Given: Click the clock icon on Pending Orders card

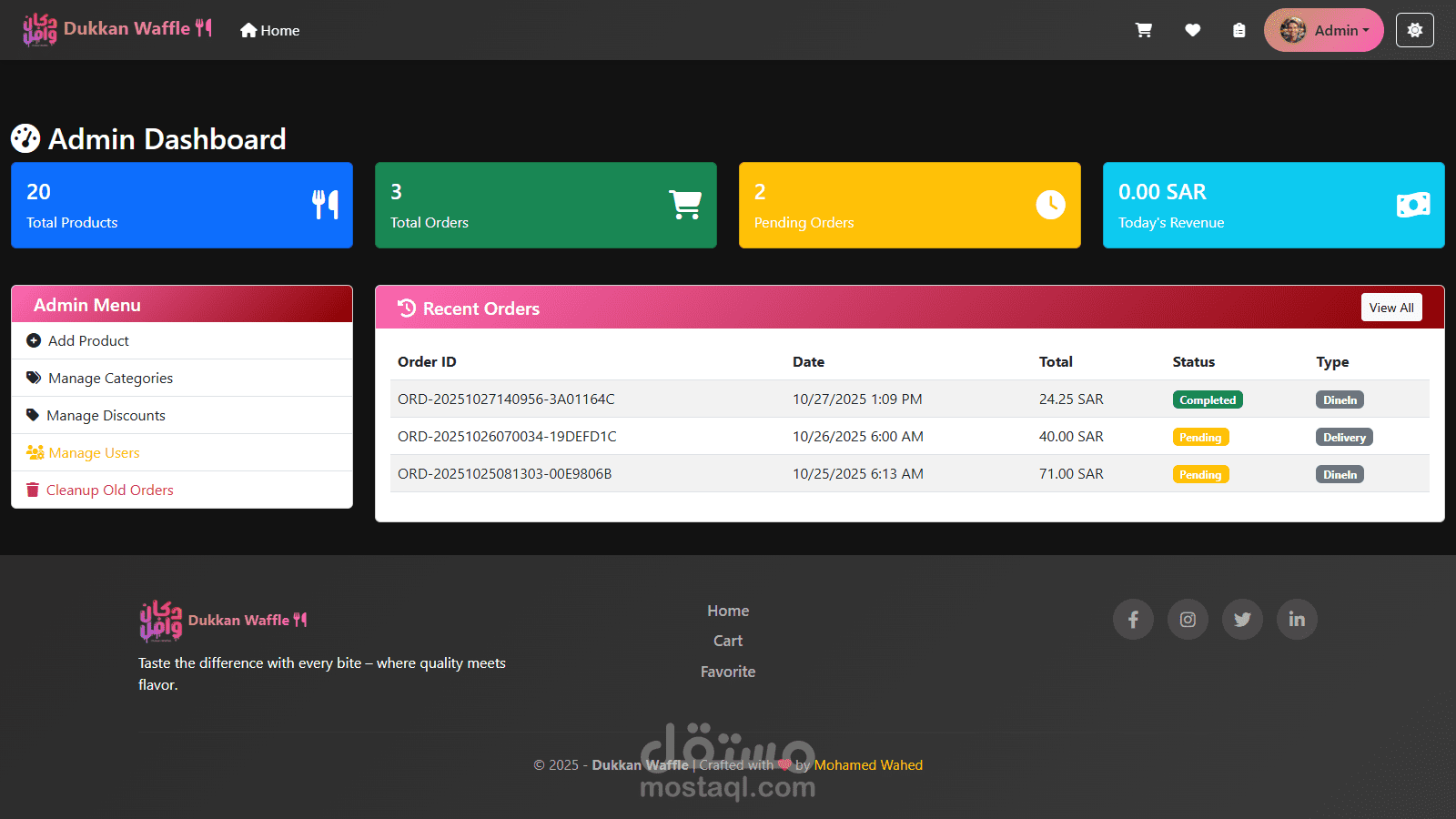Looking at the screenshot, I should [1050, 205].
